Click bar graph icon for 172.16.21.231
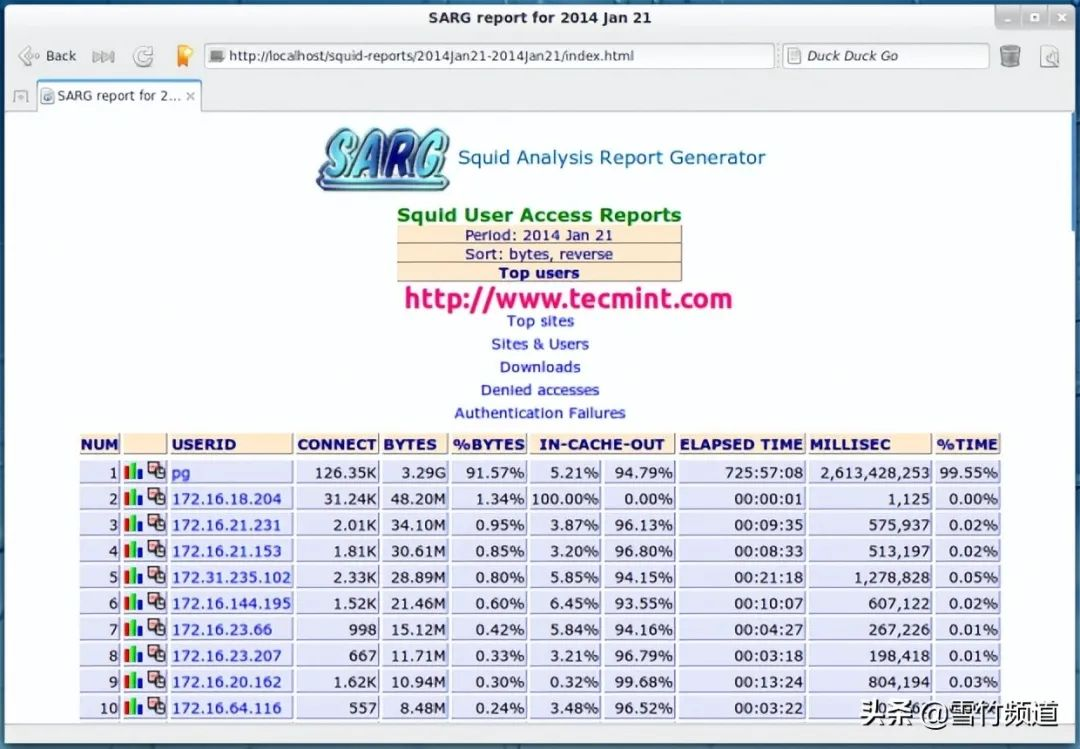The height and width of the screenshot is (749, 1080). tap(134, 523)
